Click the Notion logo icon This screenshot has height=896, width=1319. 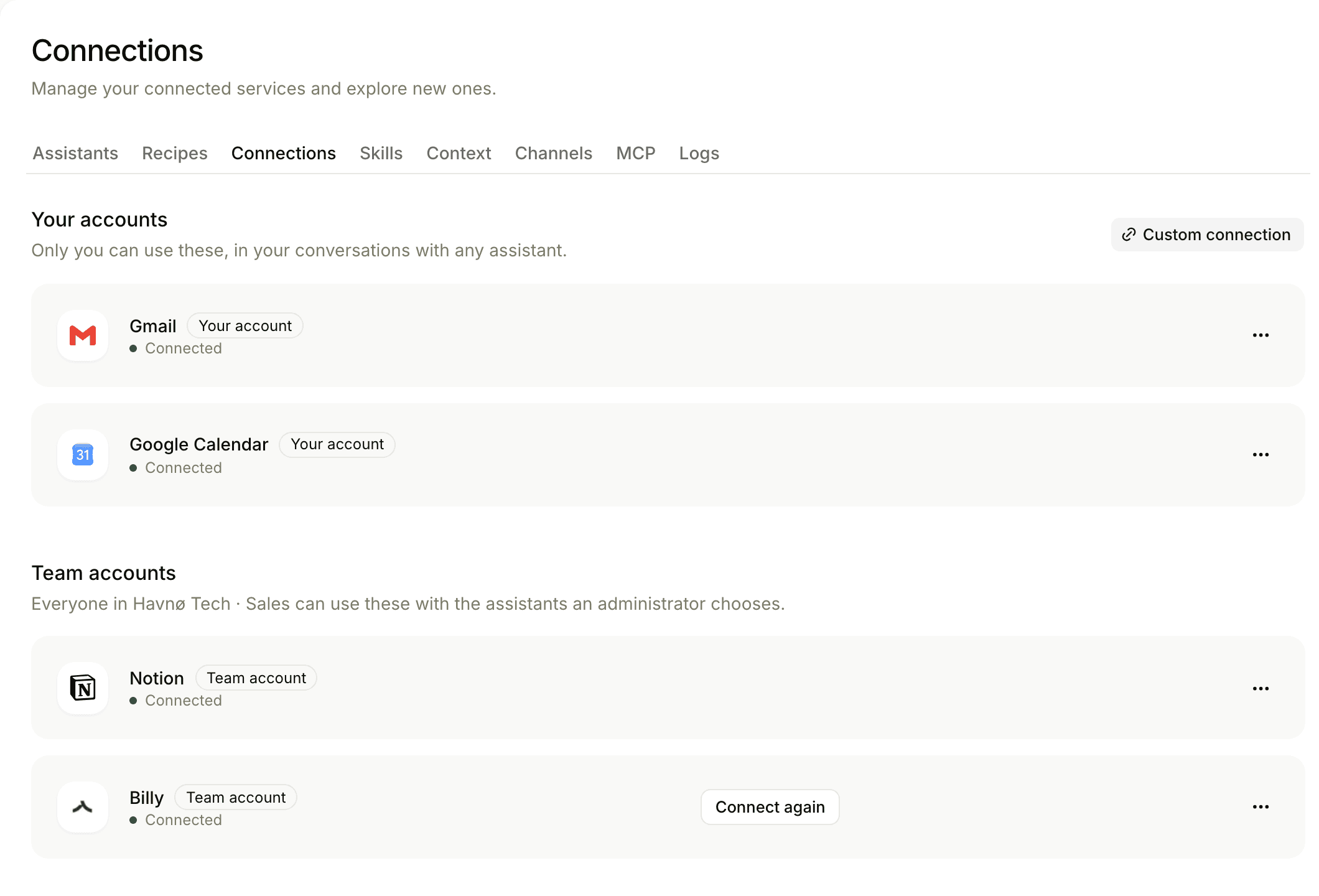[x=83, y=688]
